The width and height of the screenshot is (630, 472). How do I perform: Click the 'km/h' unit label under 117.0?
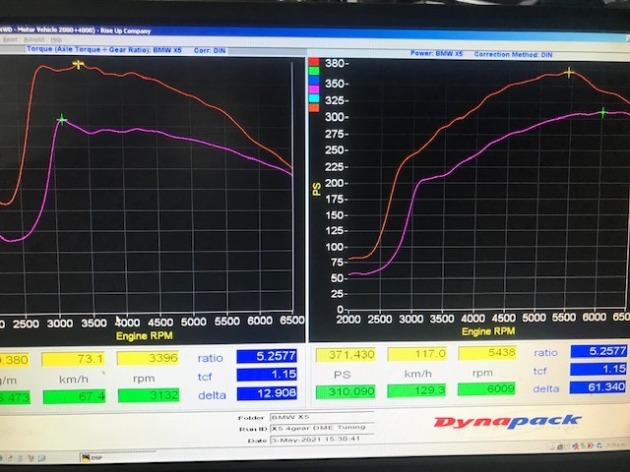click(417, 374)
